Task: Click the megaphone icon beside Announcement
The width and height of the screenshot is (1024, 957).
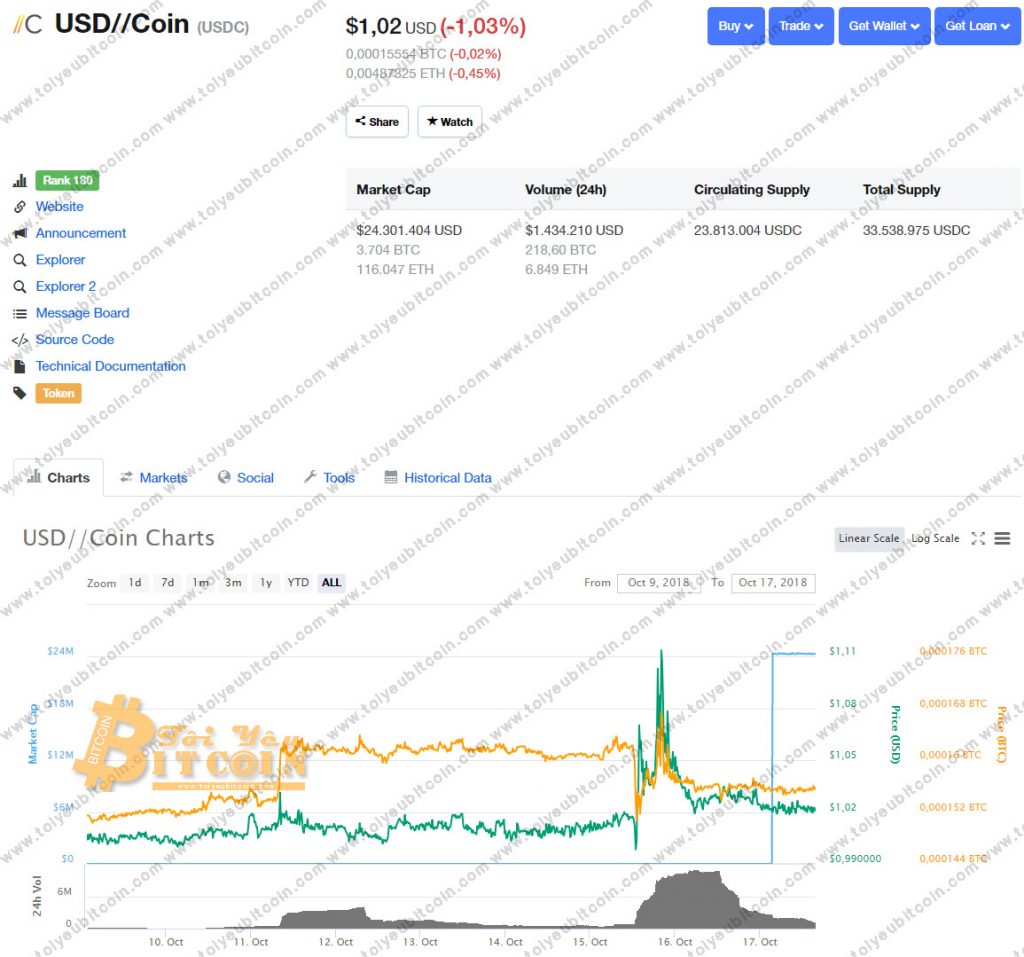Action: coord(20,233)
